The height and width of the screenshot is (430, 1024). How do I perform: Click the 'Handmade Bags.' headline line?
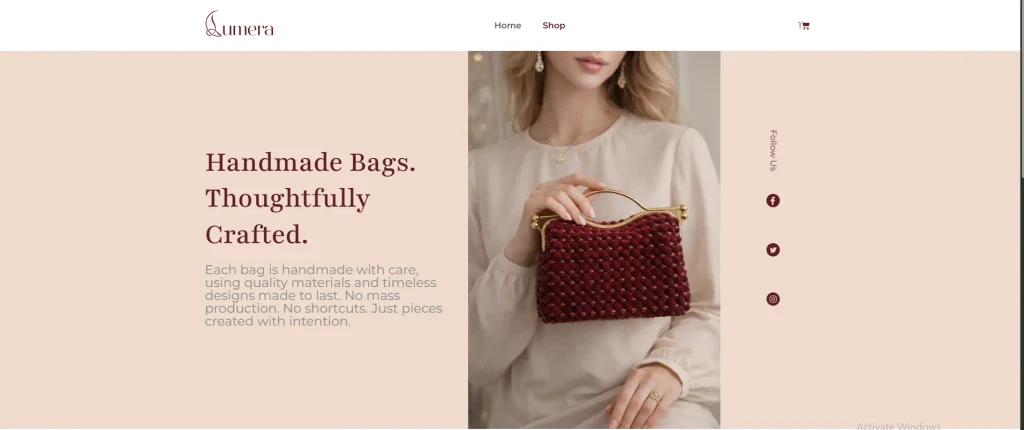click(x=310, y=162)
